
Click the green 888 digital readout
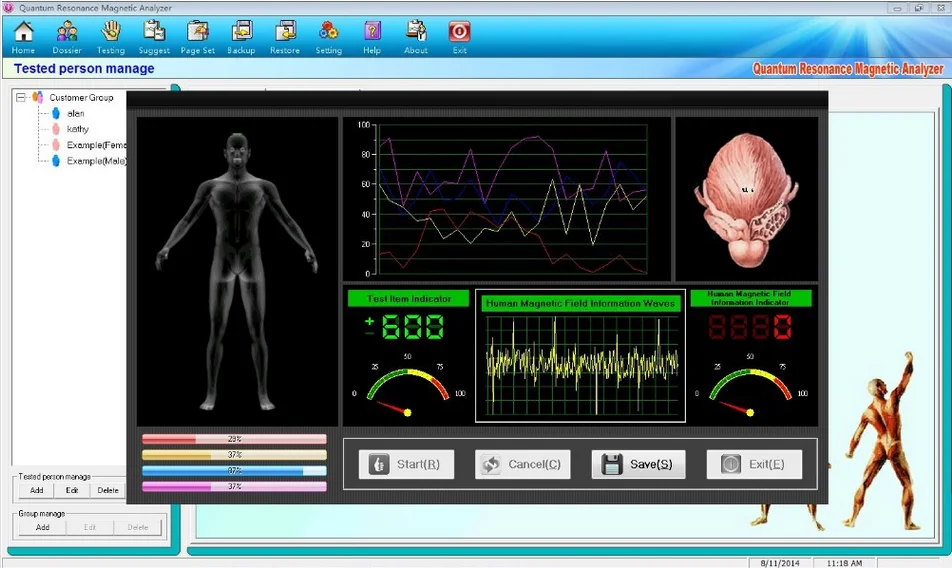click(x=413, y=327)
